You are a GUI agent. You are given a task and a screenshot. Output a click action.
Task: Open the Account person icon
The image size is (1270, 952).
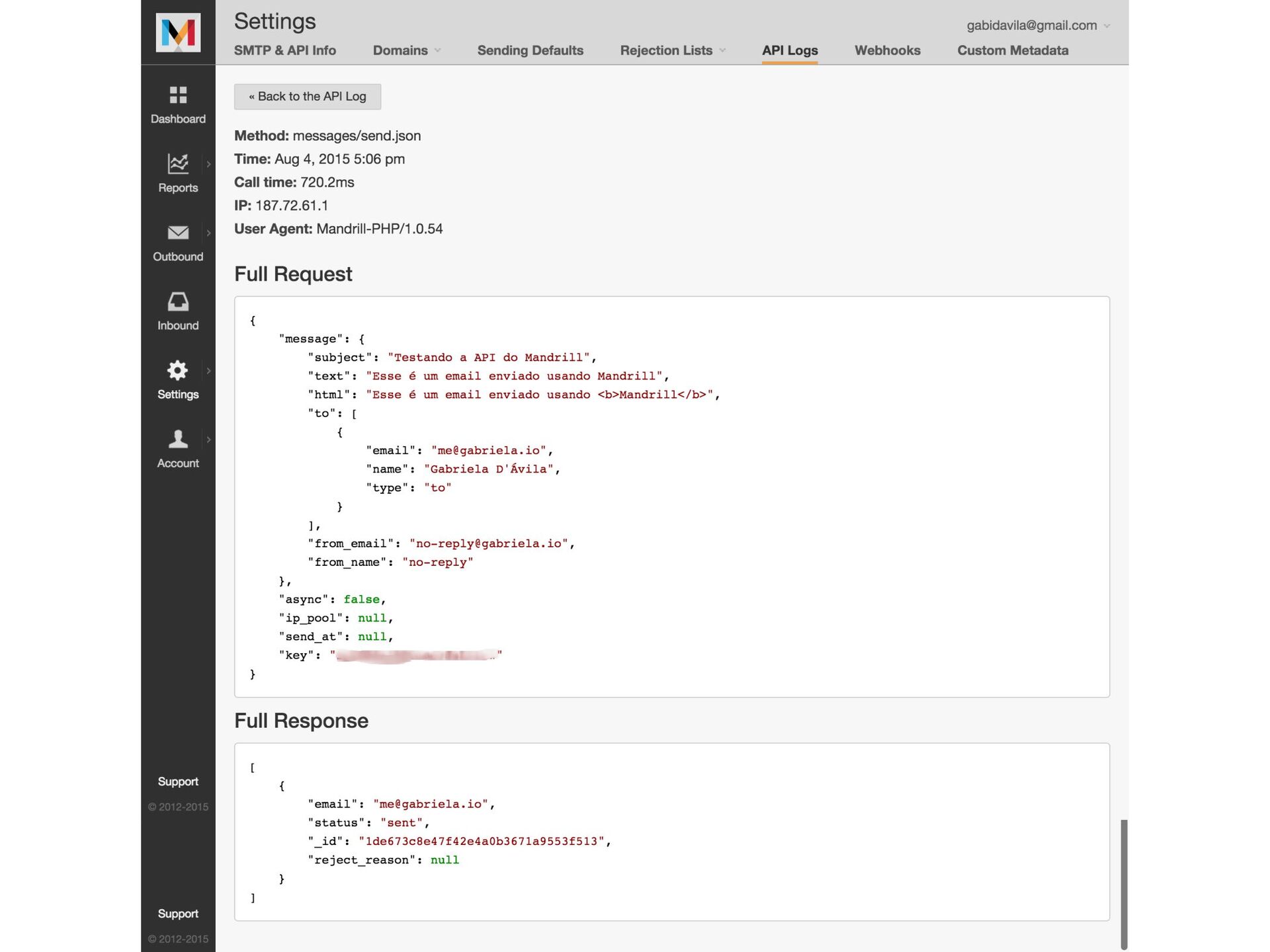pyautogui.click(x=178, y=439)
